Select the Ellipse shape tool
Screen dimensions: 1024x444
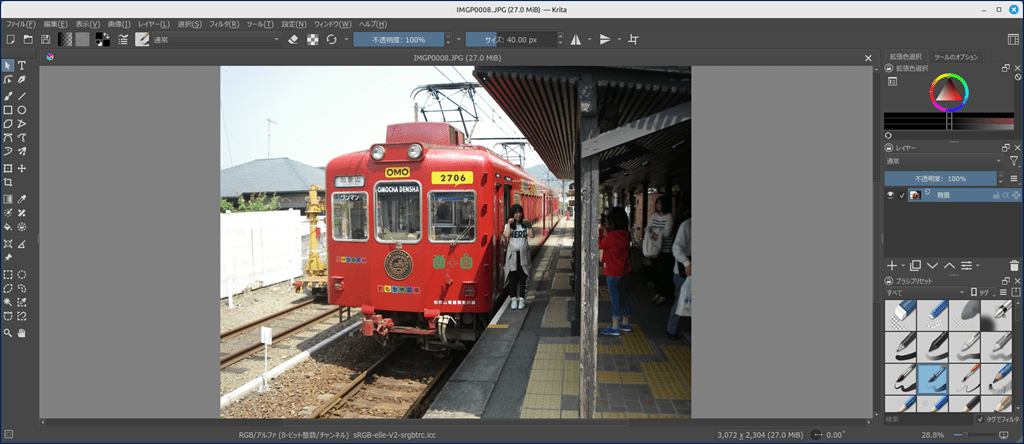22,110
